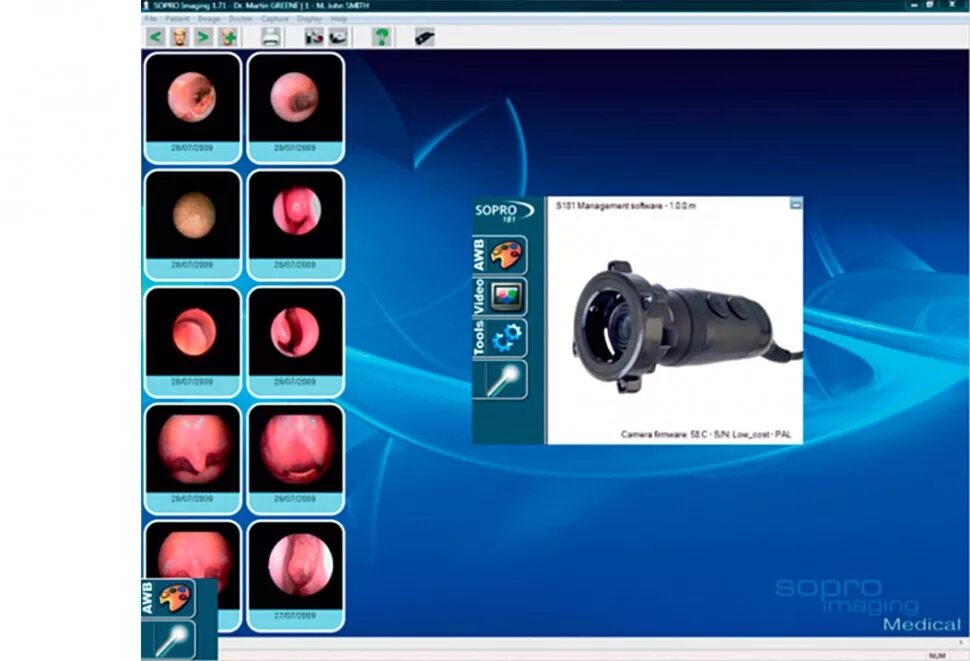Open AWB palette in S181 Management panel

500,255
